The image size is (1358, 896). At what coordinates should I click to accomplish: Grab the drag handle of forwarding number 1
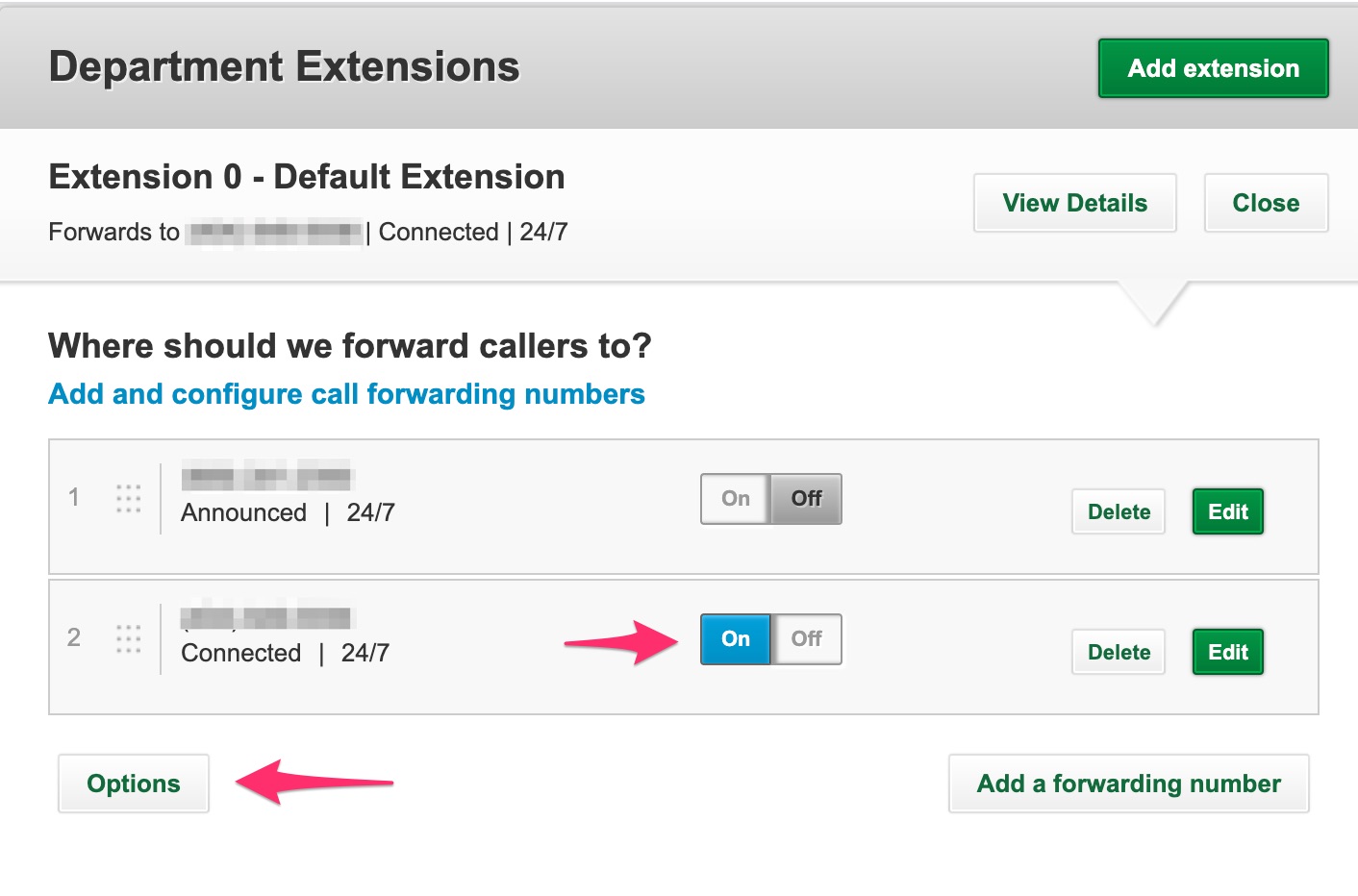[128, 498]
